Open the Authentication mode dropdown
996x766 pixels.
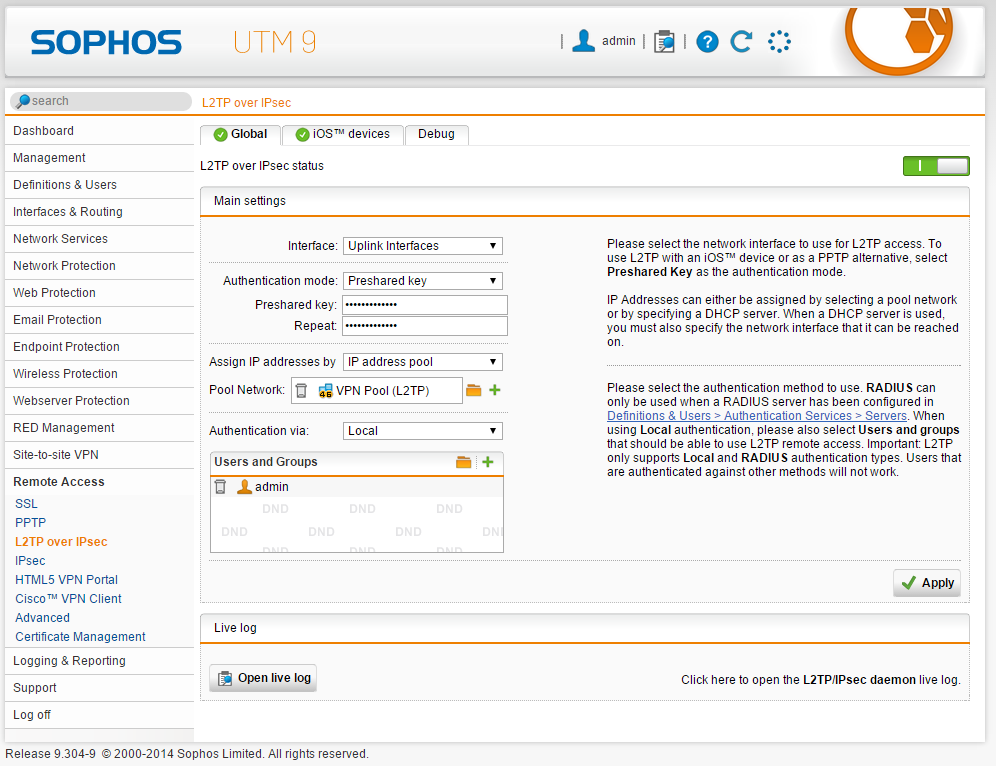pyautogui.click(x=423, y=281)
